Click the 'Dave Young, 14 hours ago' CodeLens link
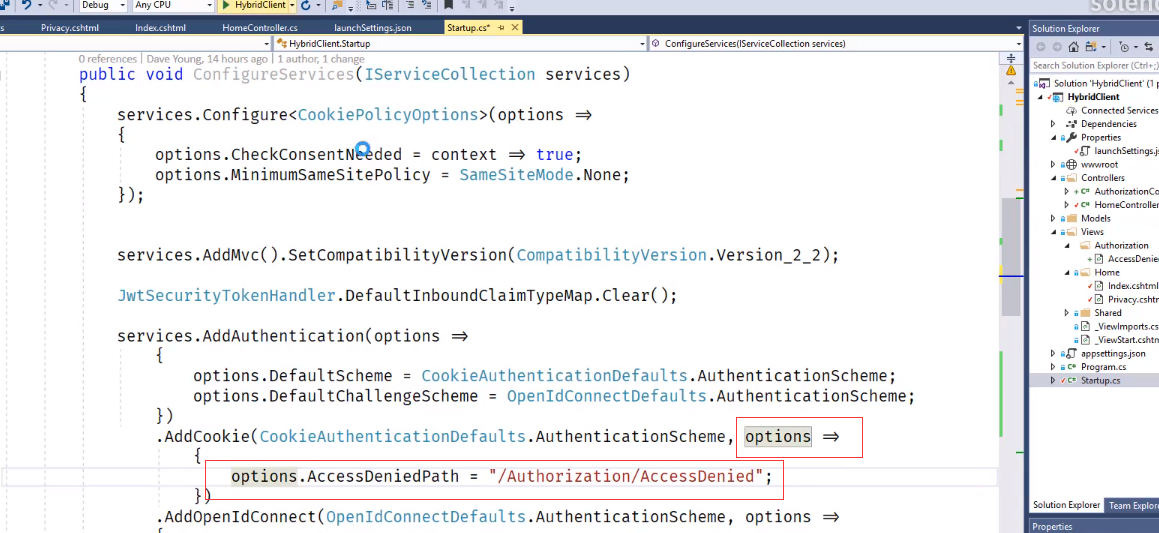The width and height of the screenshot is (1159, 533). pyautogui.click(x=207, y=58)
